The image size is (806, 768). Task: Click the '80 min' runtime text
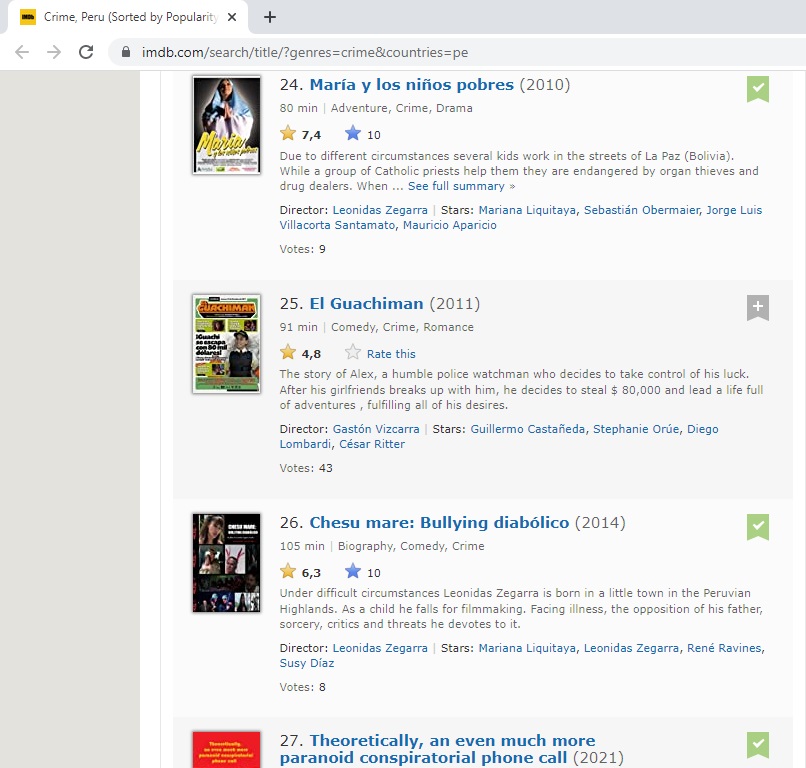click(x=298, y=108)
